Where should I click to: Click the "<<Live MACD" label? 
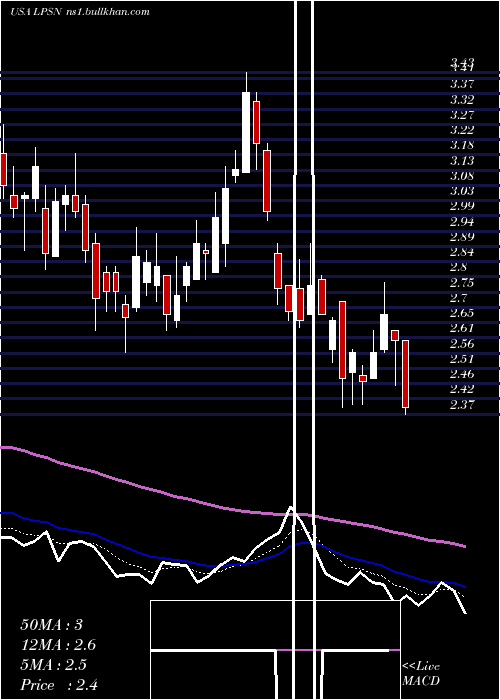[x=421, y=673]
